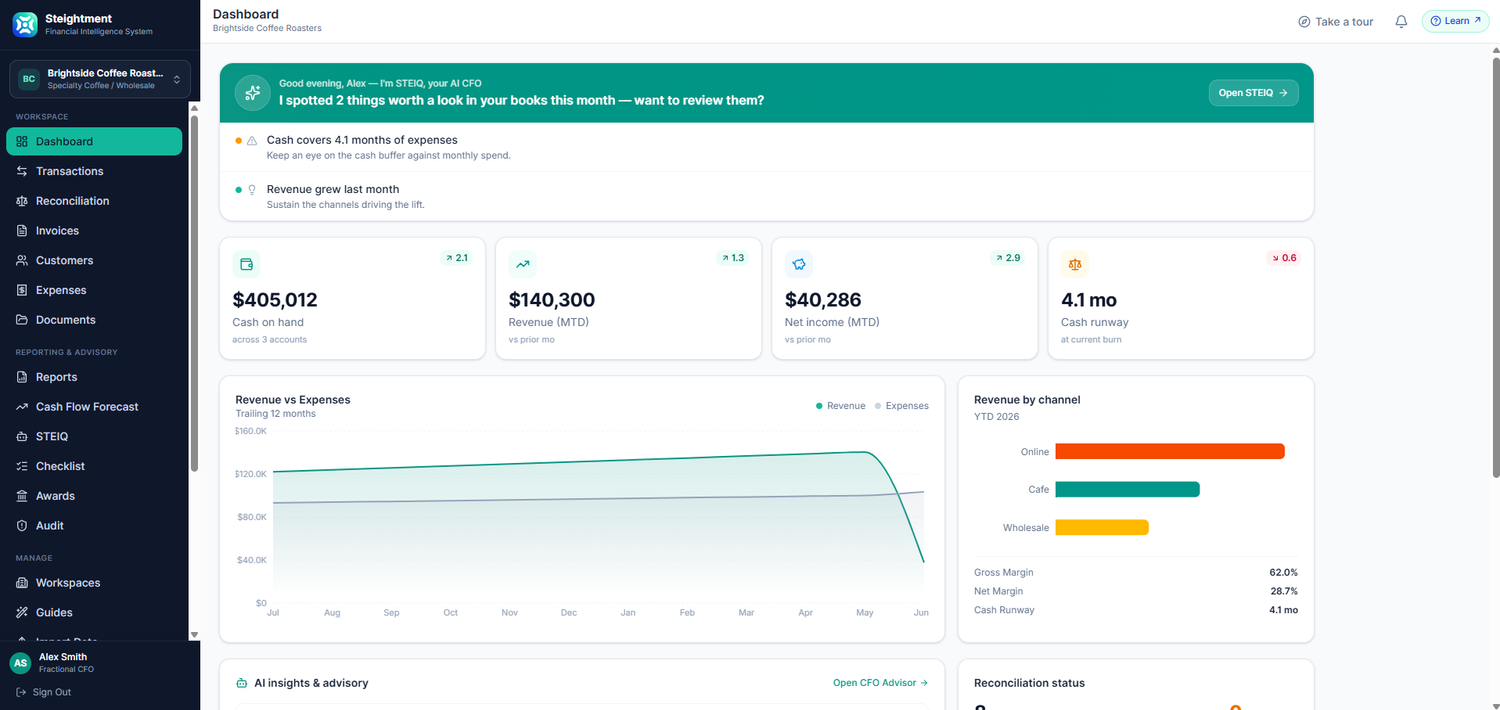Open the Revenue grew last month insight
The image size is (1500, 710).
coord(766,196)
